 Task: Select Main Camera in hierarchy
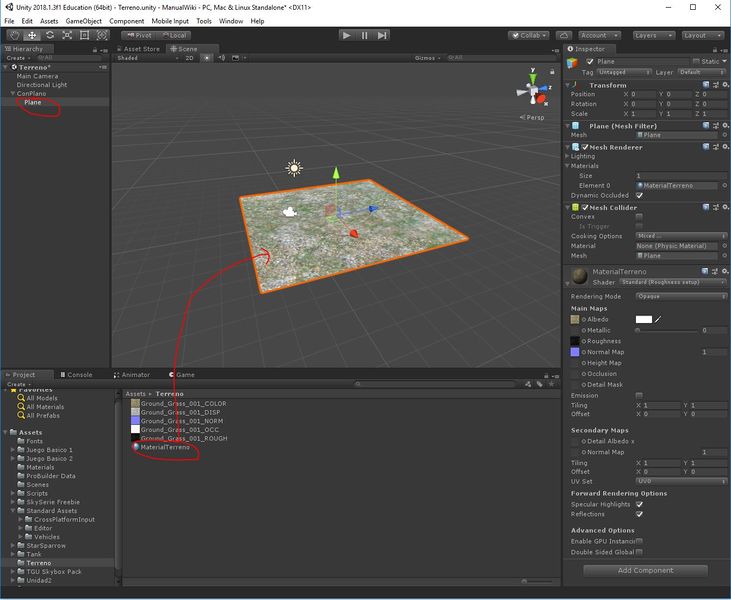pos(37,76)
